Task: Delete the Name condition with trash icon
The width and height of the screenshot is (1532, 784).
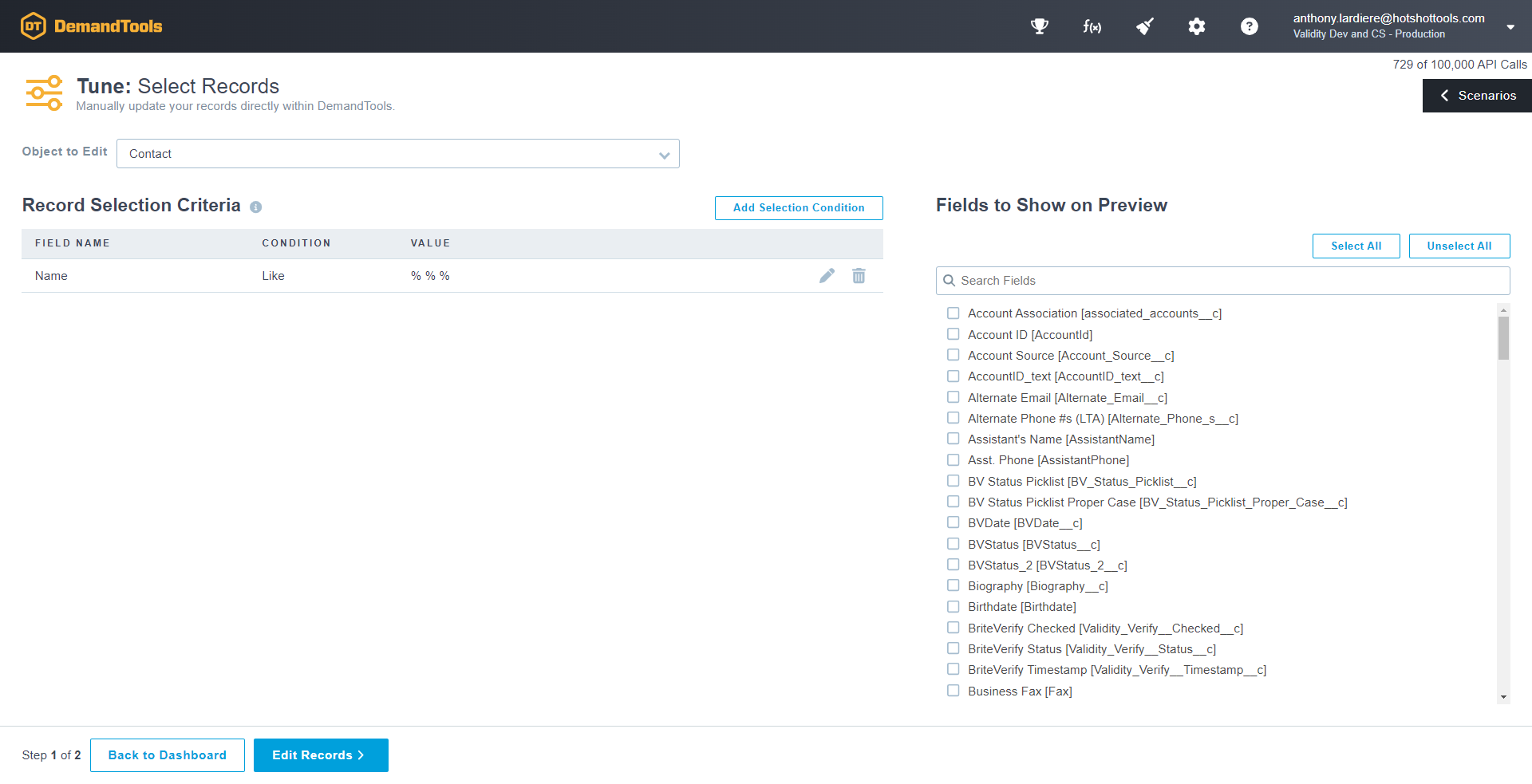Action: coord(859,276)
